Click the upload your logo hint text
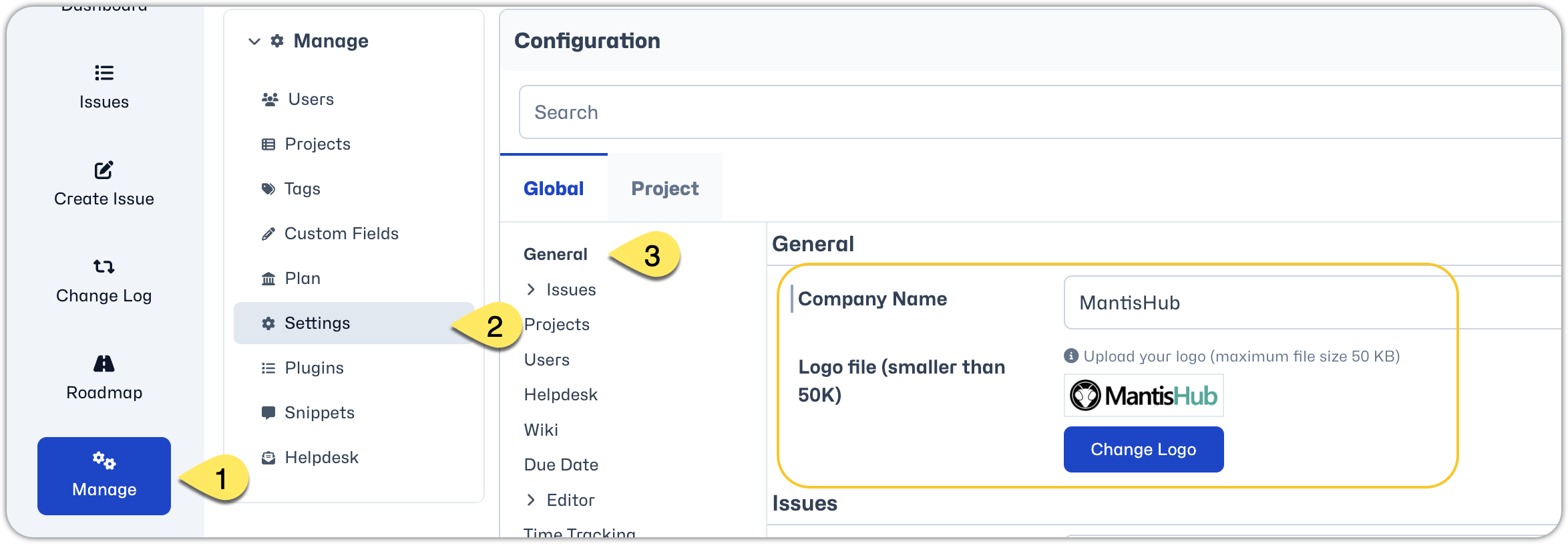This screenshot has width=1568, height=544. point(1242,356)
